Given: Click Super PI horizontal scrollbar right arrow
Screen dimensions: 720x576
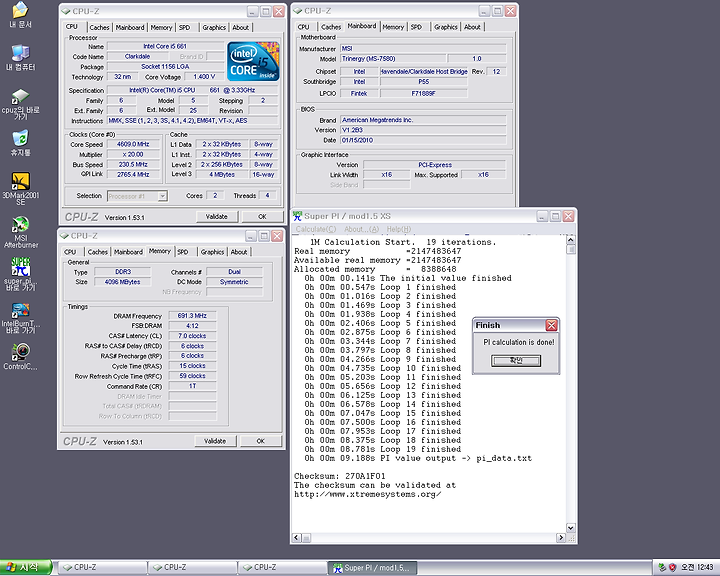Looking at the screenshot, I should [x=561, y=537].
